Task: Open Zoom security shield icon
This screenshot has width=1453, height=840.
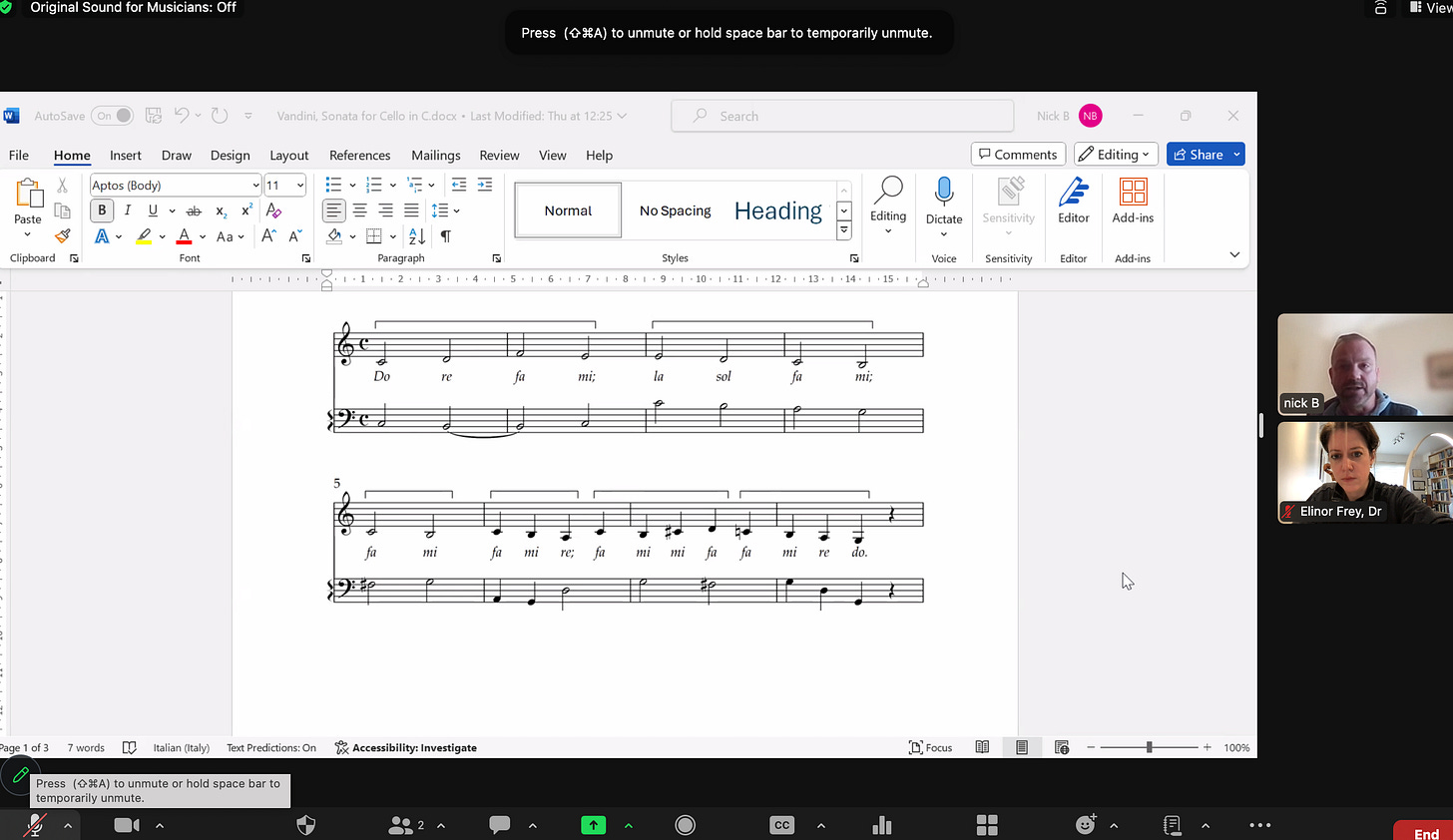Action: tap(306, 825)
